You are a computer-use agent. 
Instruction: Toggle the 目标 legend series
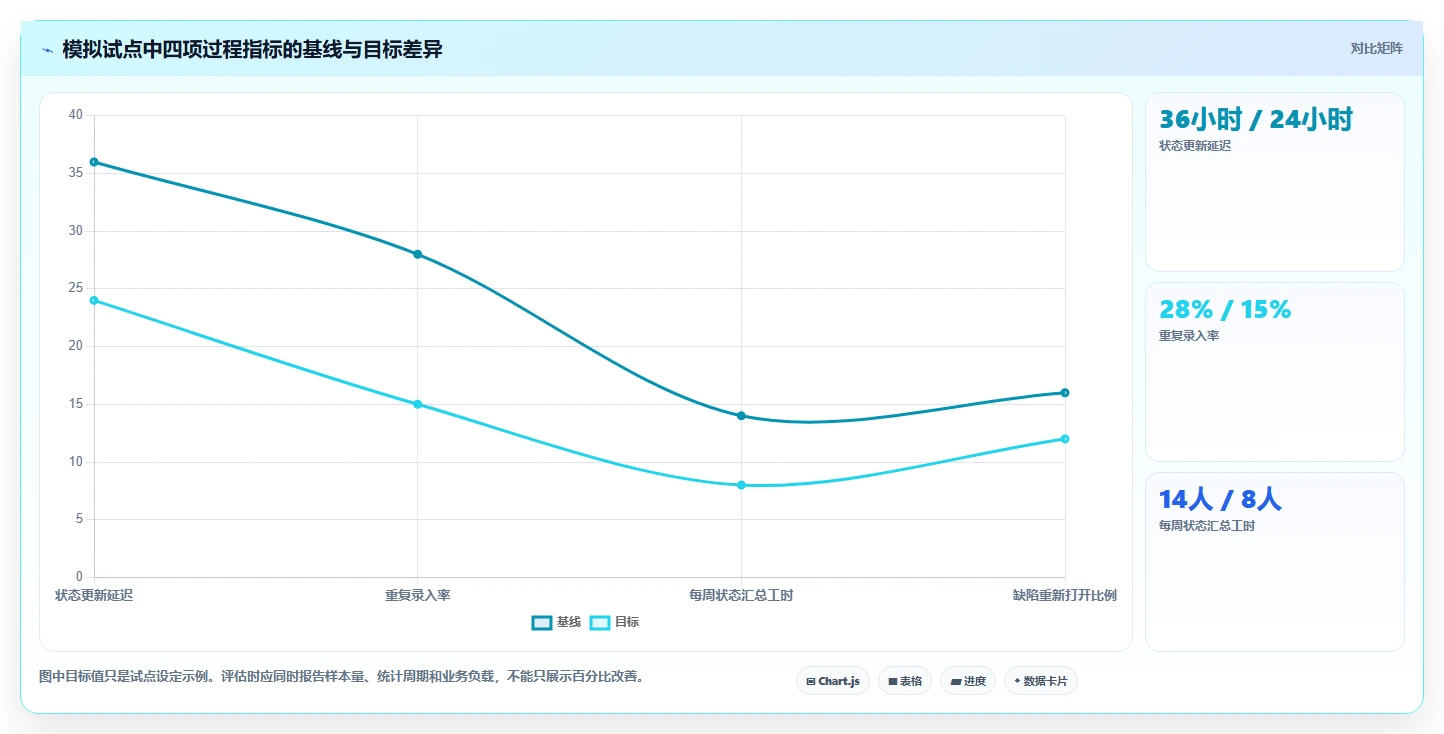(x=614, y=622)
